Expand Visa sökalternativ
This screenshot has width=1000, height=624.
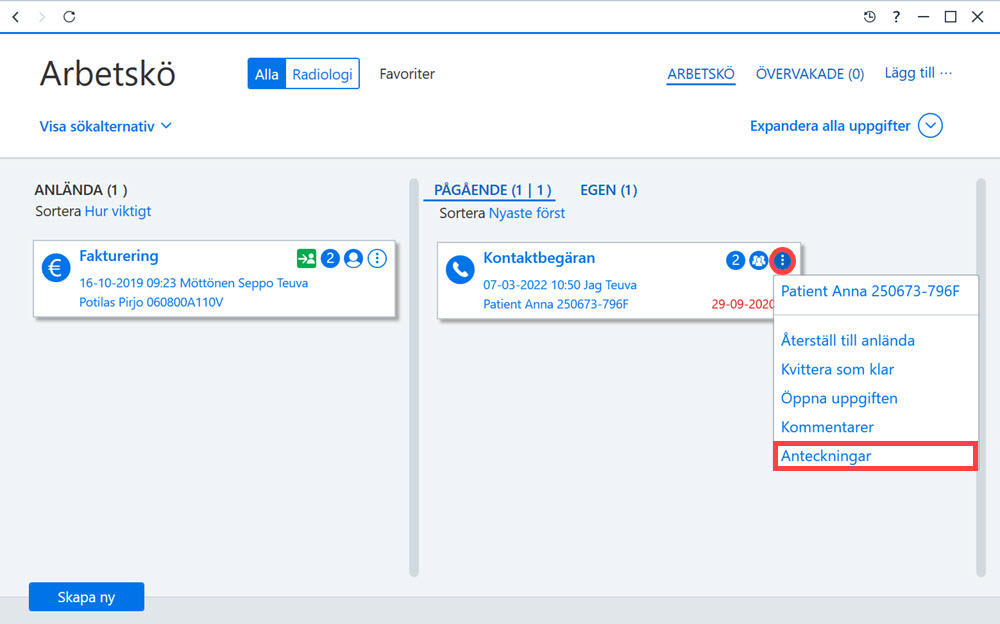(x=105, y=126)
